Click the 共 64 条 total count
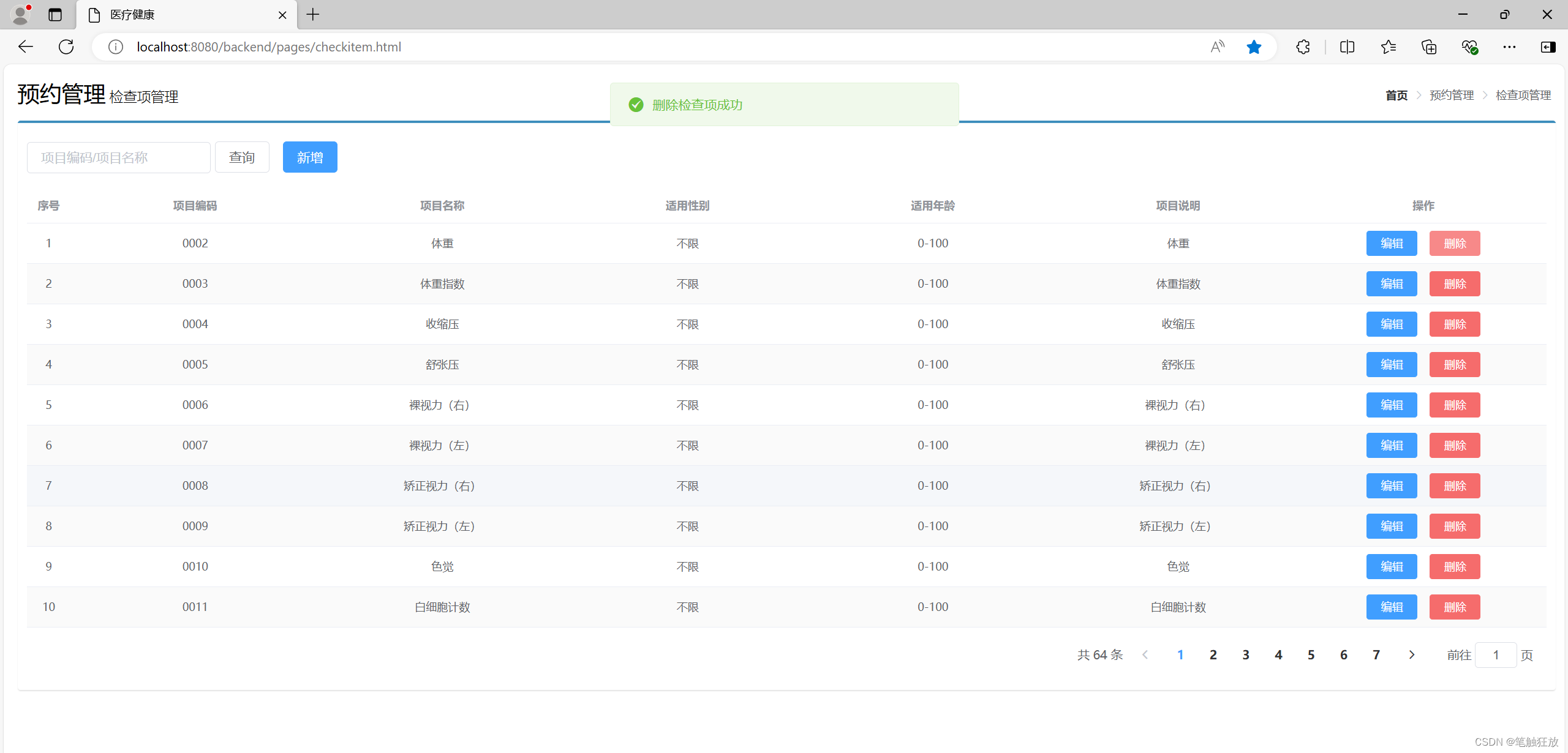The image size is (1568, 753). [x=1100, y=655]
